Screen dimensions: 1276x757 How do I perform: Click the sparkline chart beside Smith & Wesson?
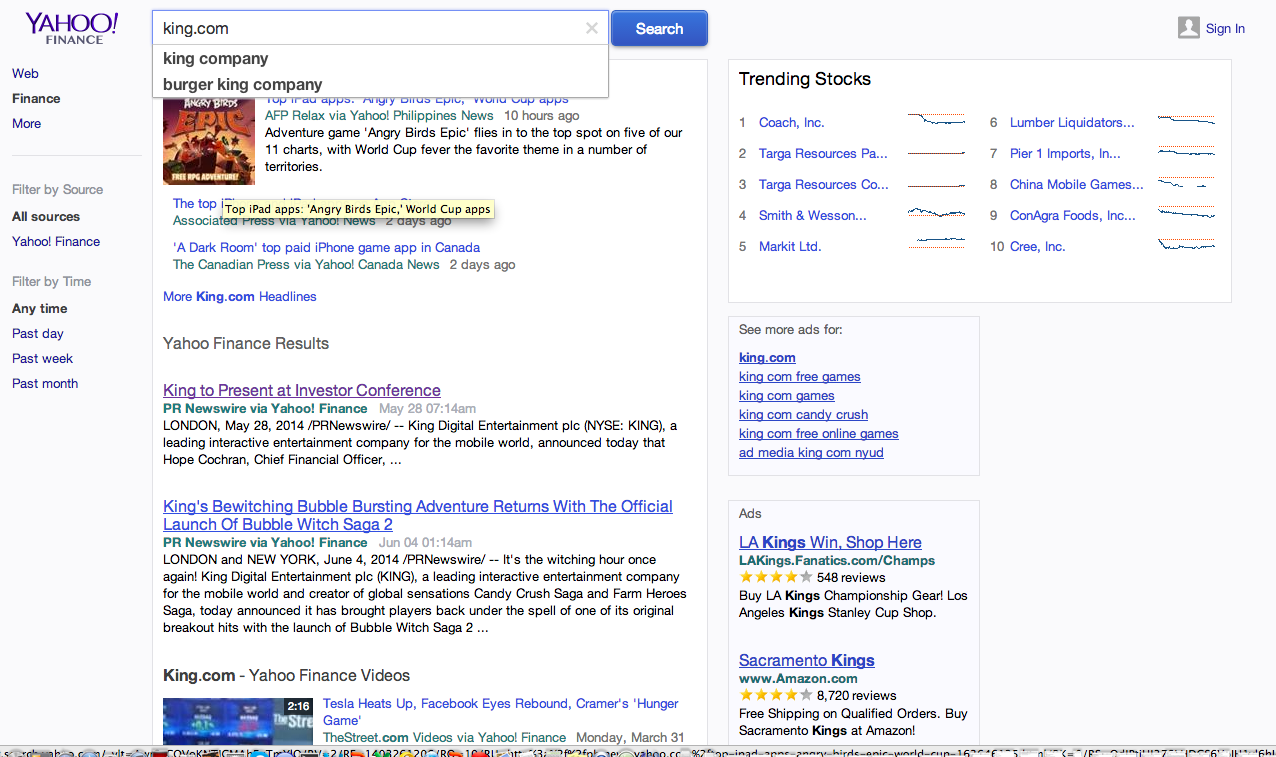[936, 213]
